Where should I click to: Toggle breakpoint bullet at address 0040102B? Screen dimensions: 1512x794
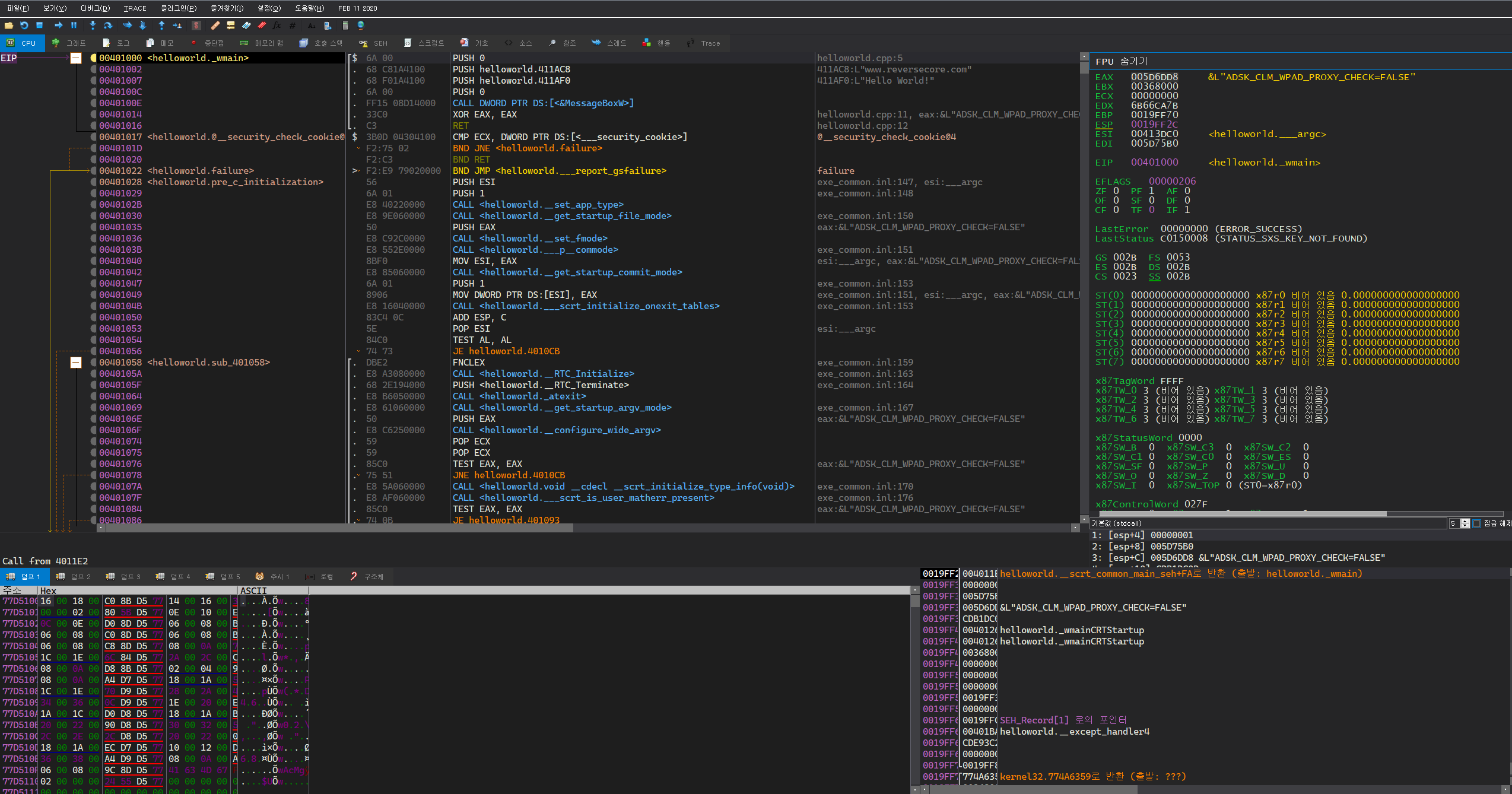[93, 205]
